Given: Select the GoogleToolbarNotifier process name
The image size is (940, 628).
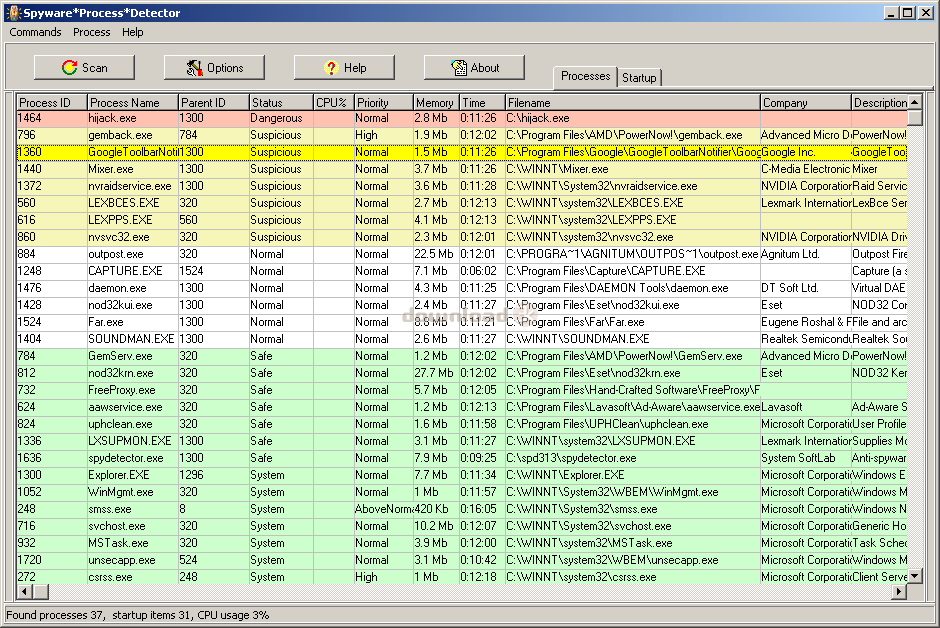Looking at the screenshot, I should point(133,152).
